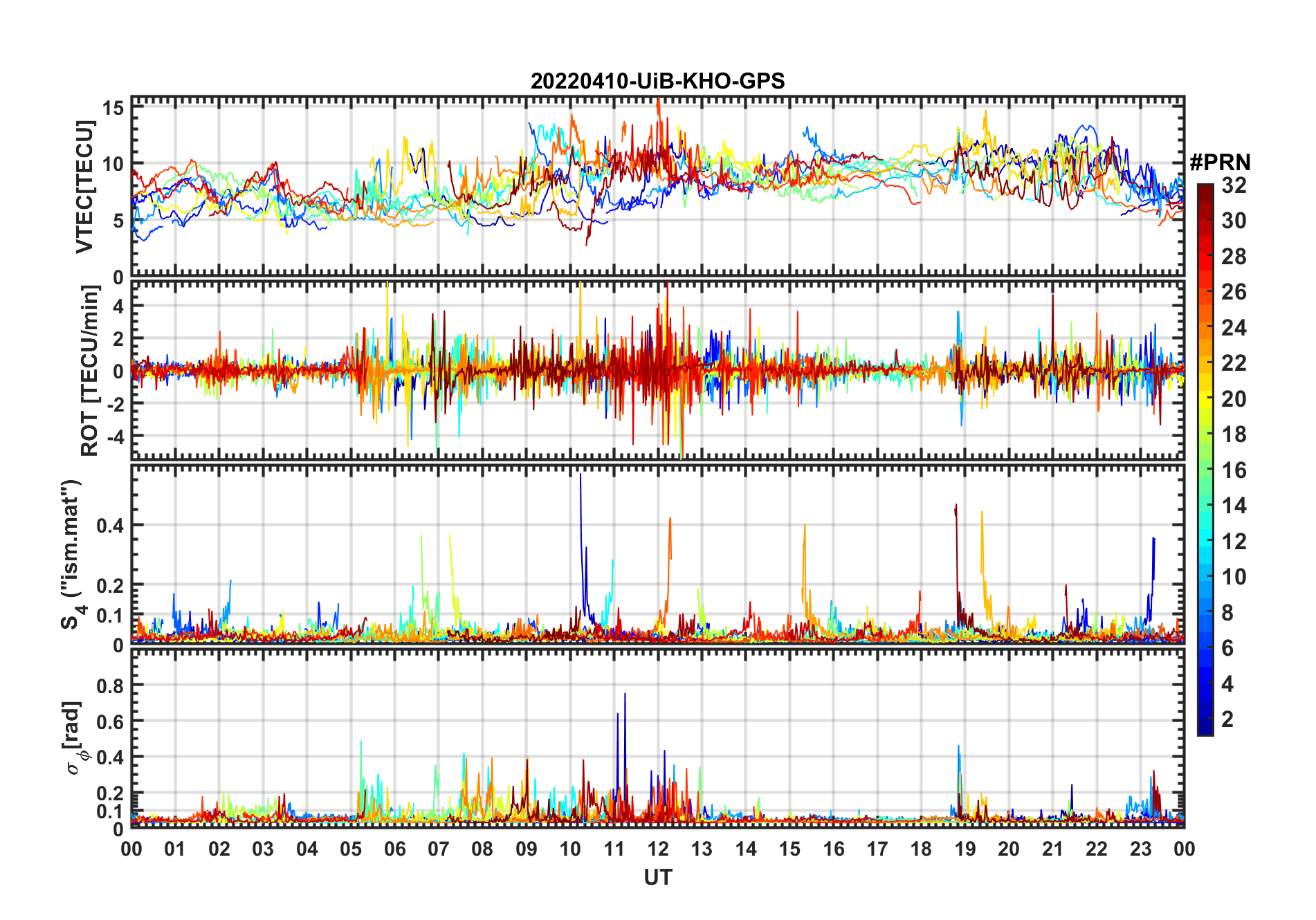Screen dimensions: 1316x920
Task: Select colorbar tick label 16
Action: click(x=1234, y=470)
